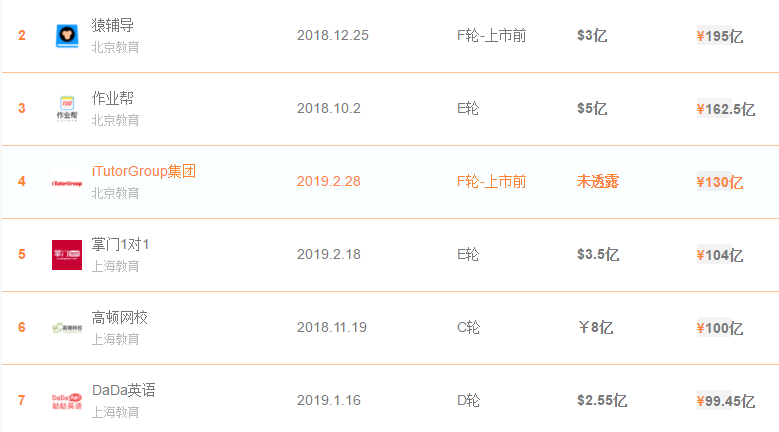779x432 pixels.
Task: Click the ¥195亿 valuation badge
Action: [719, 36]
